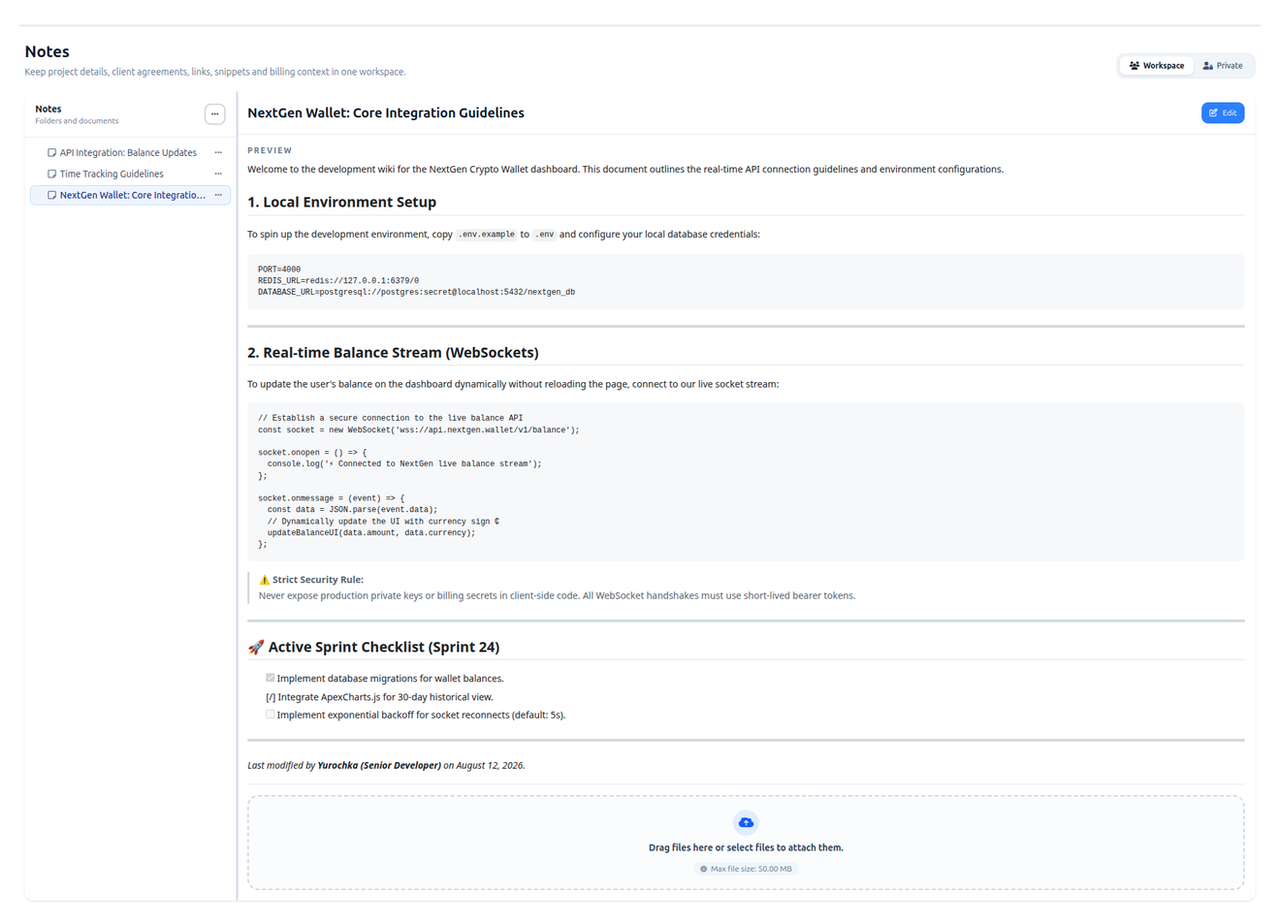Click the file attachment drop zone
The height and width of the screenshot is (924, 1280).
746,842
